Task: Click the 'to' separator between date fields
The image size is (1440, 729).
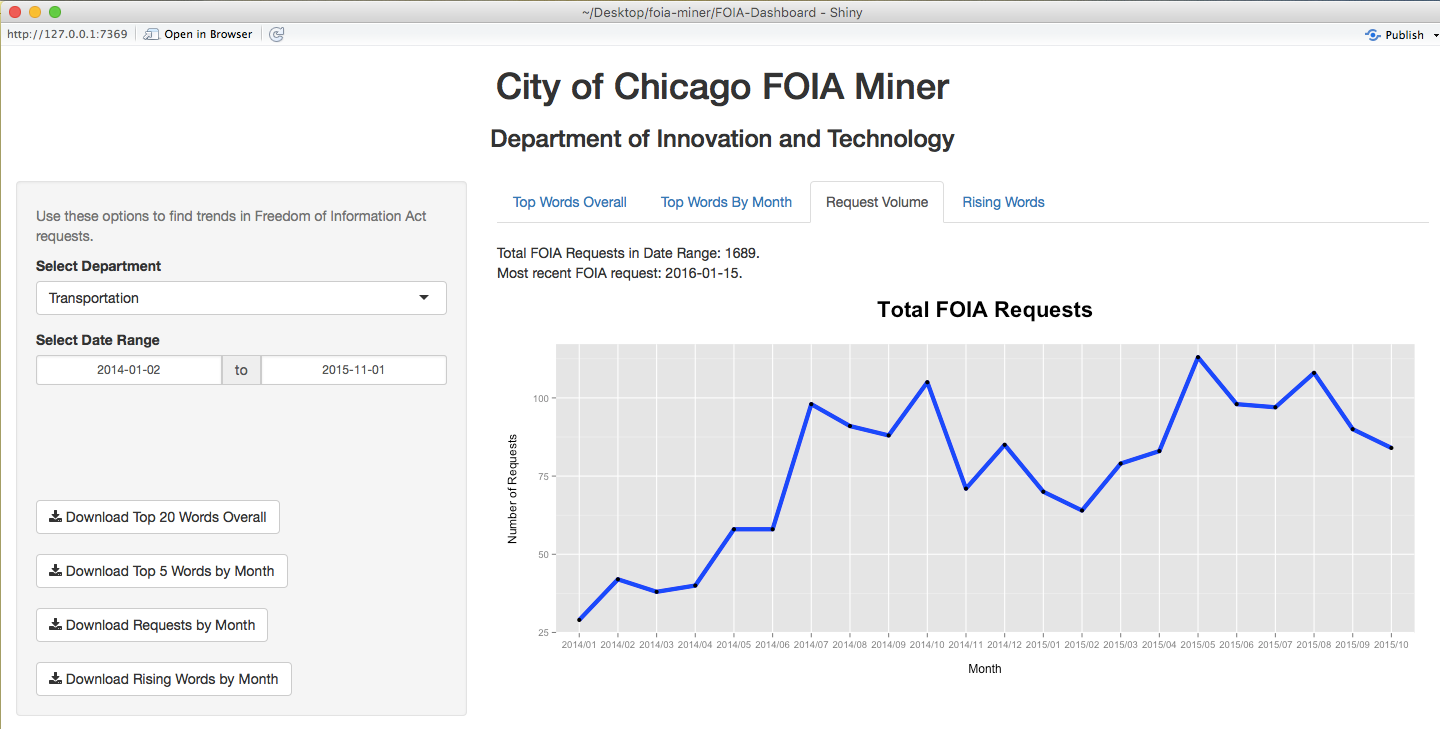Action: coord(241,370)
